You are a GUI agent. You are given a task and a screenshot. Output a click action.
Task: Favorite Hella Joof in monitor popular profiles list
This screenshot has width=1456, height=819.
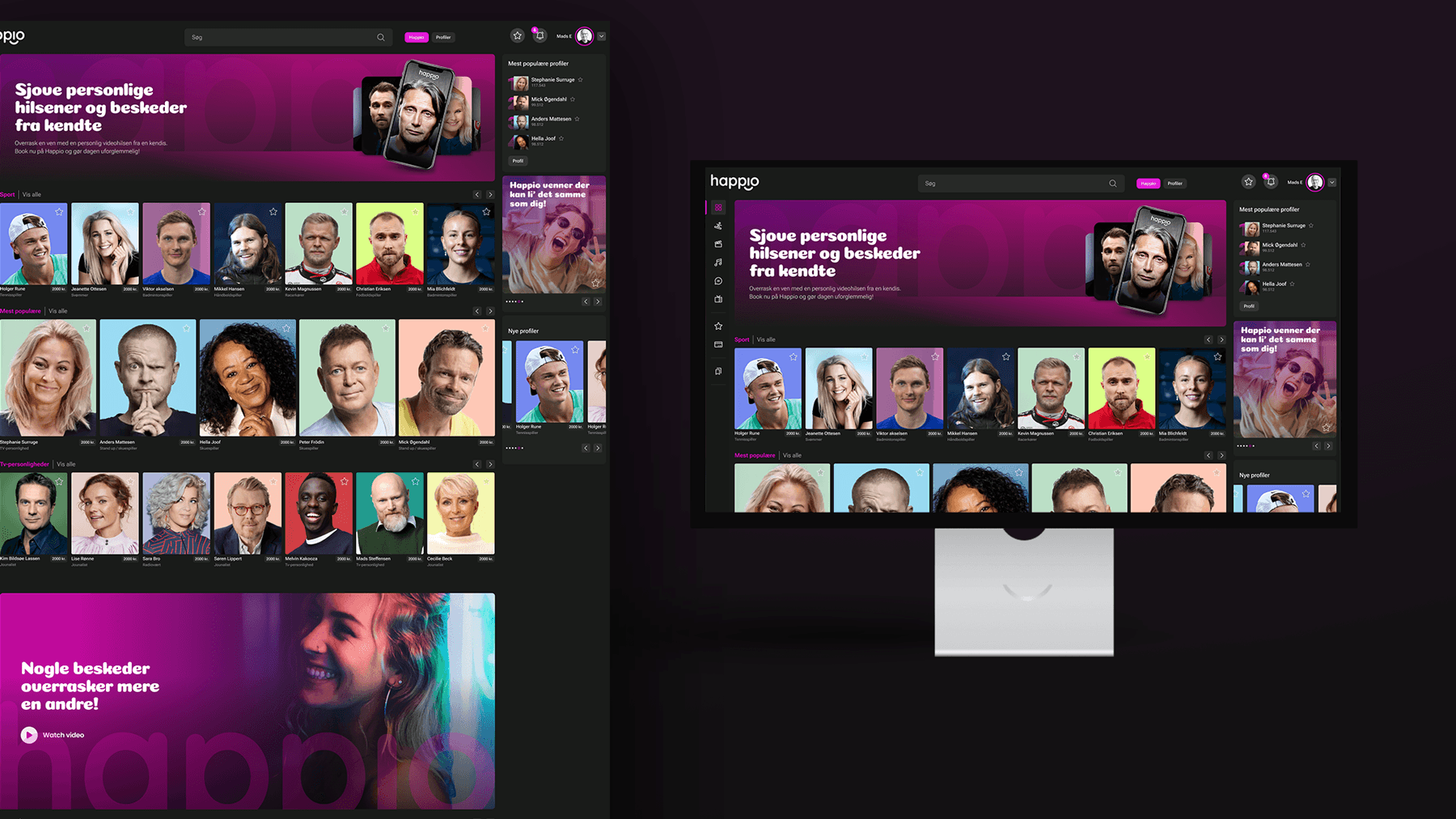click(1292, 284)
